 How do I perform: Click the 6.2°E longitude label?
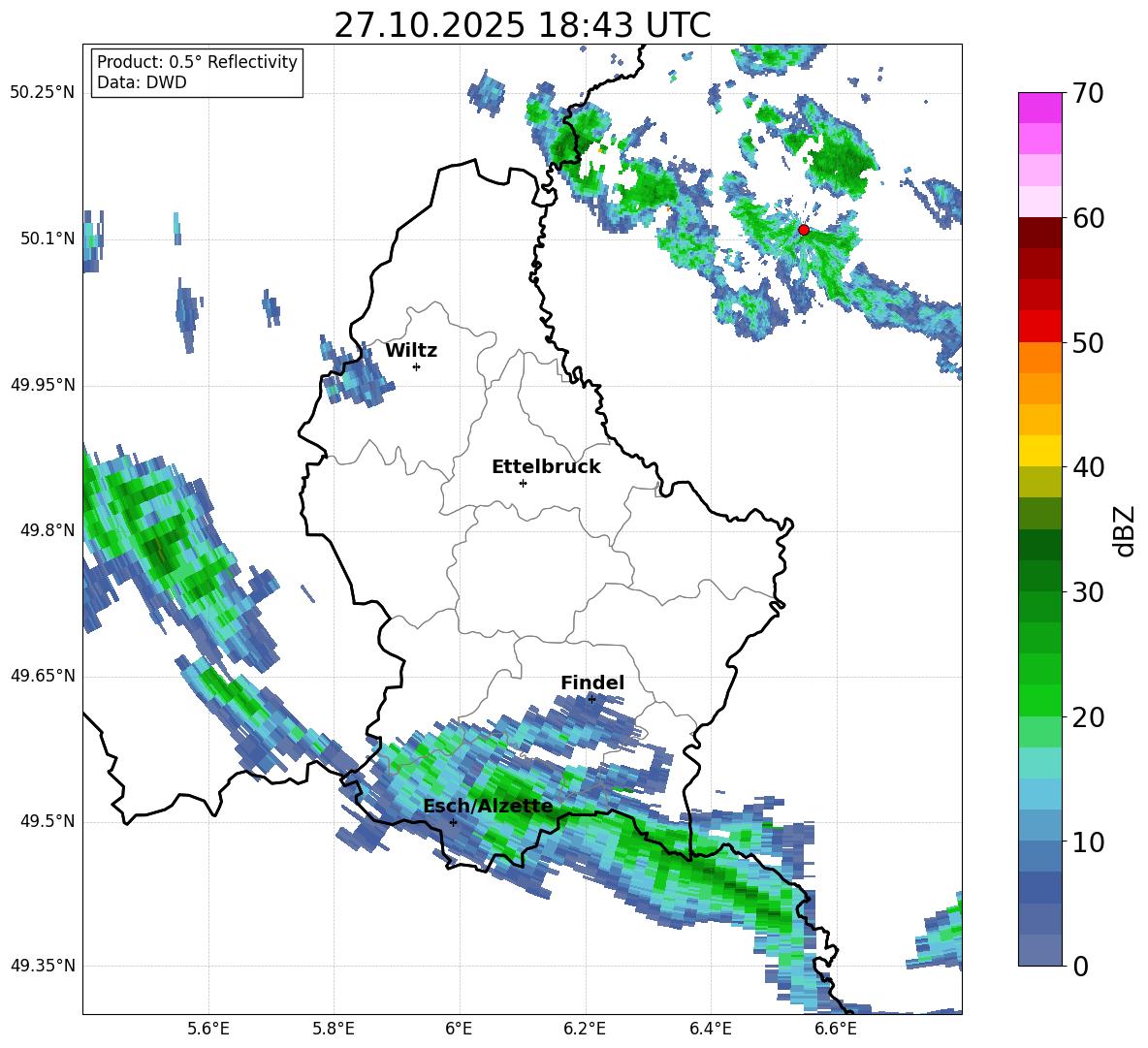585,1029
